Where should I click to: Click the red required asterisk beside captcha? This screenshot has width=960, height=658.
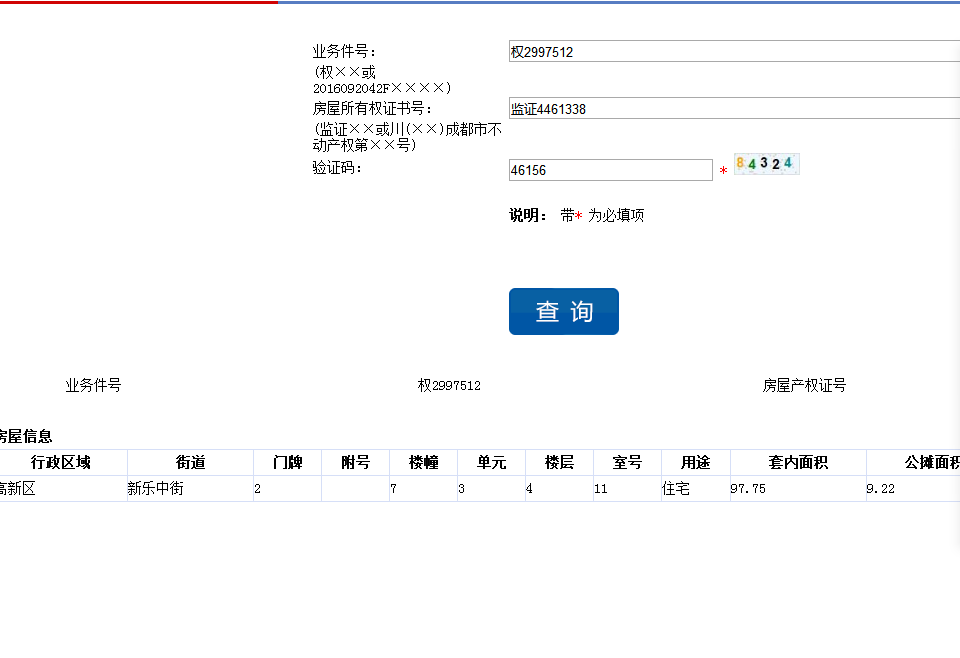tap(723, 172)
